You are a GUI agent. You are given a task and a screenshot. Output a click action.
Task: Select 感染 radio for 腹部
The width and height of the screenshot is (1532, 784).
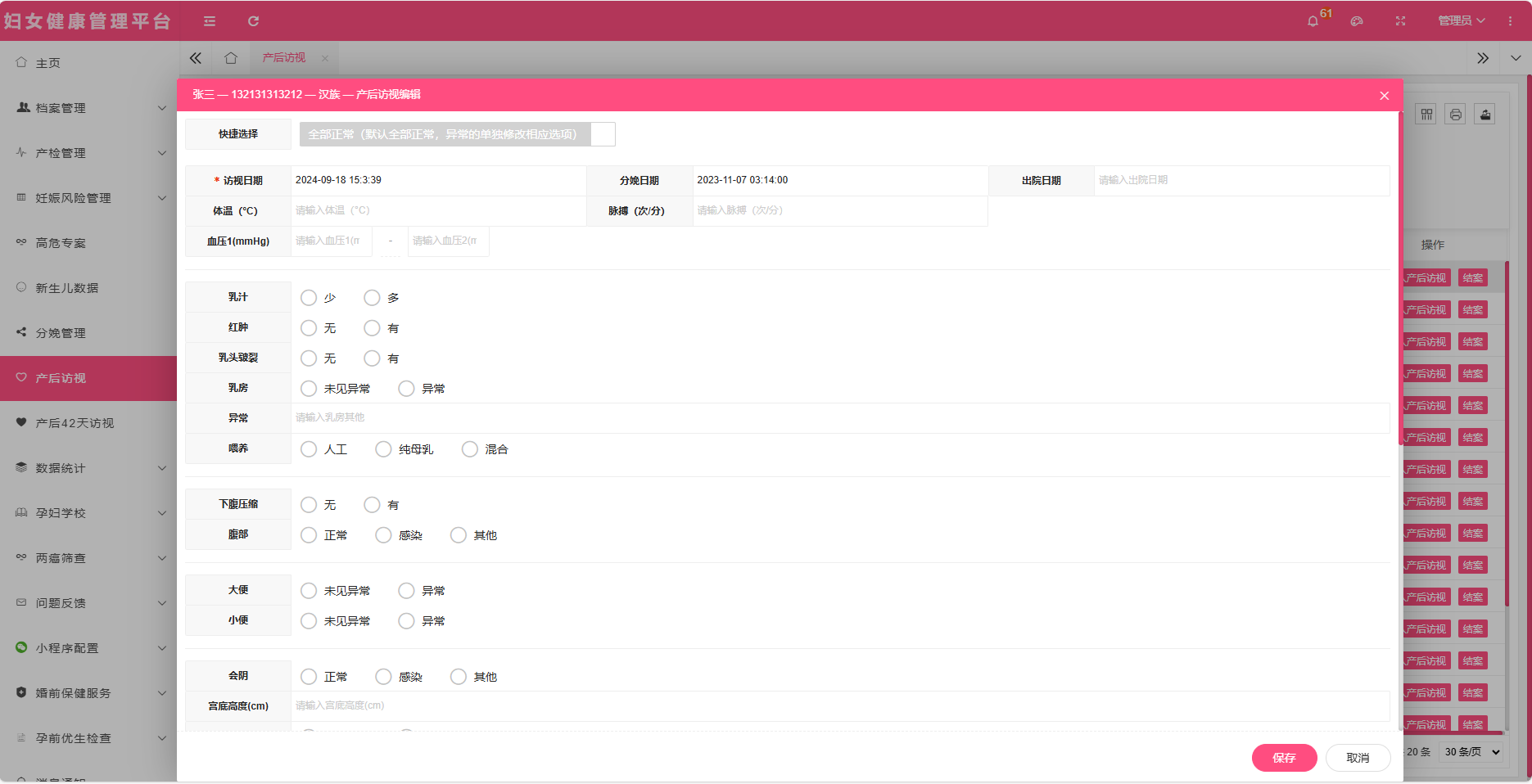coord(383,535)
